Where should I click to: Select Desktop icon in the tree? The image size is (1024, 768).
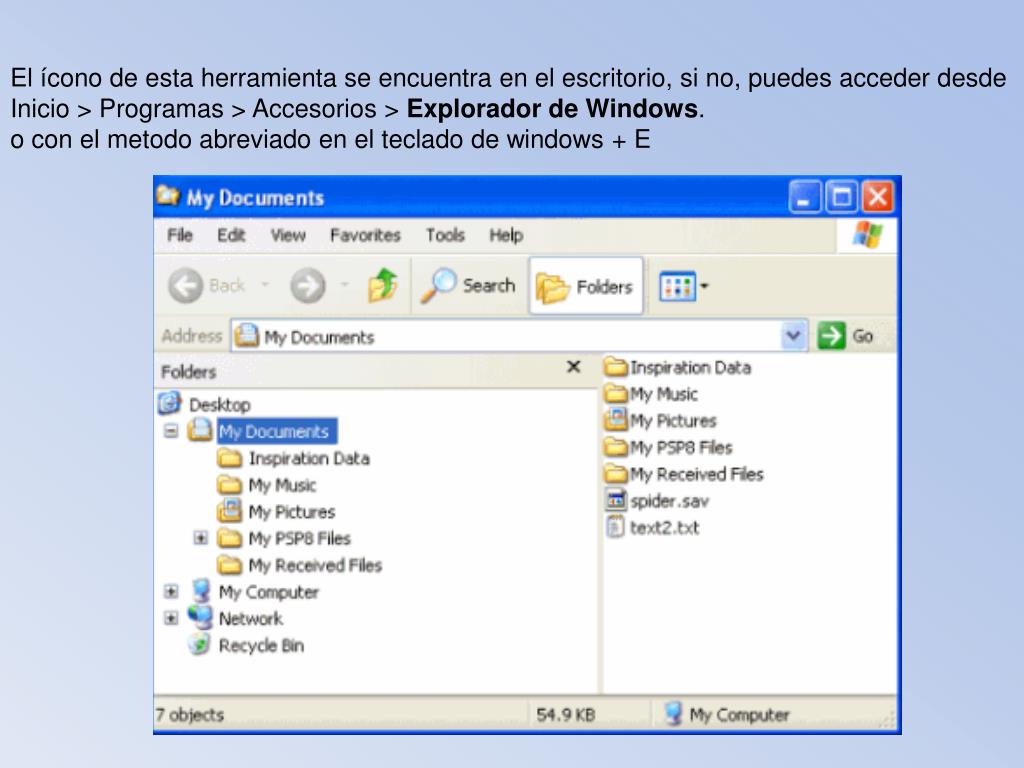tap(170, 404)
